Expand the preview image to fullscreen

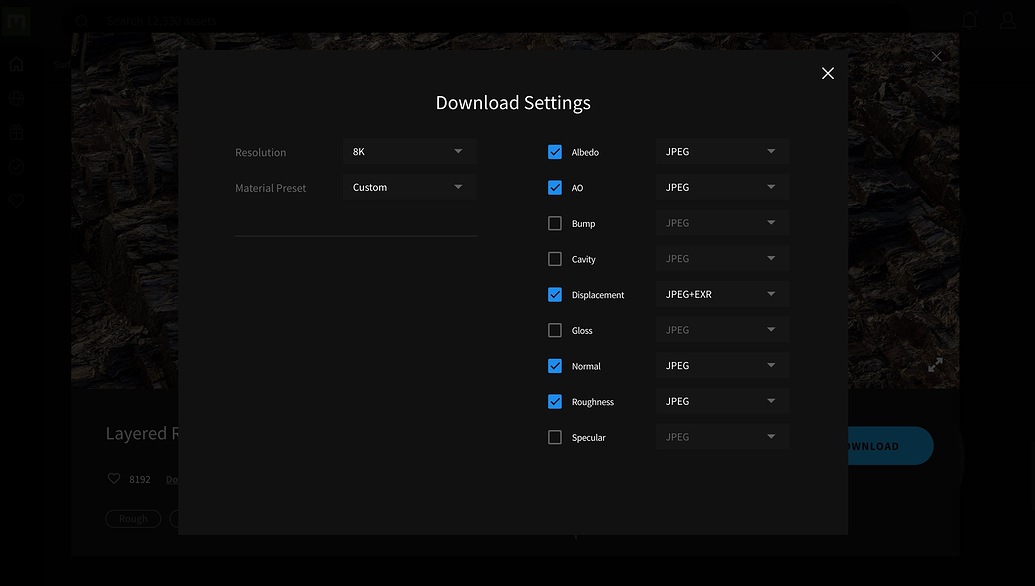(x=935, y=365)
